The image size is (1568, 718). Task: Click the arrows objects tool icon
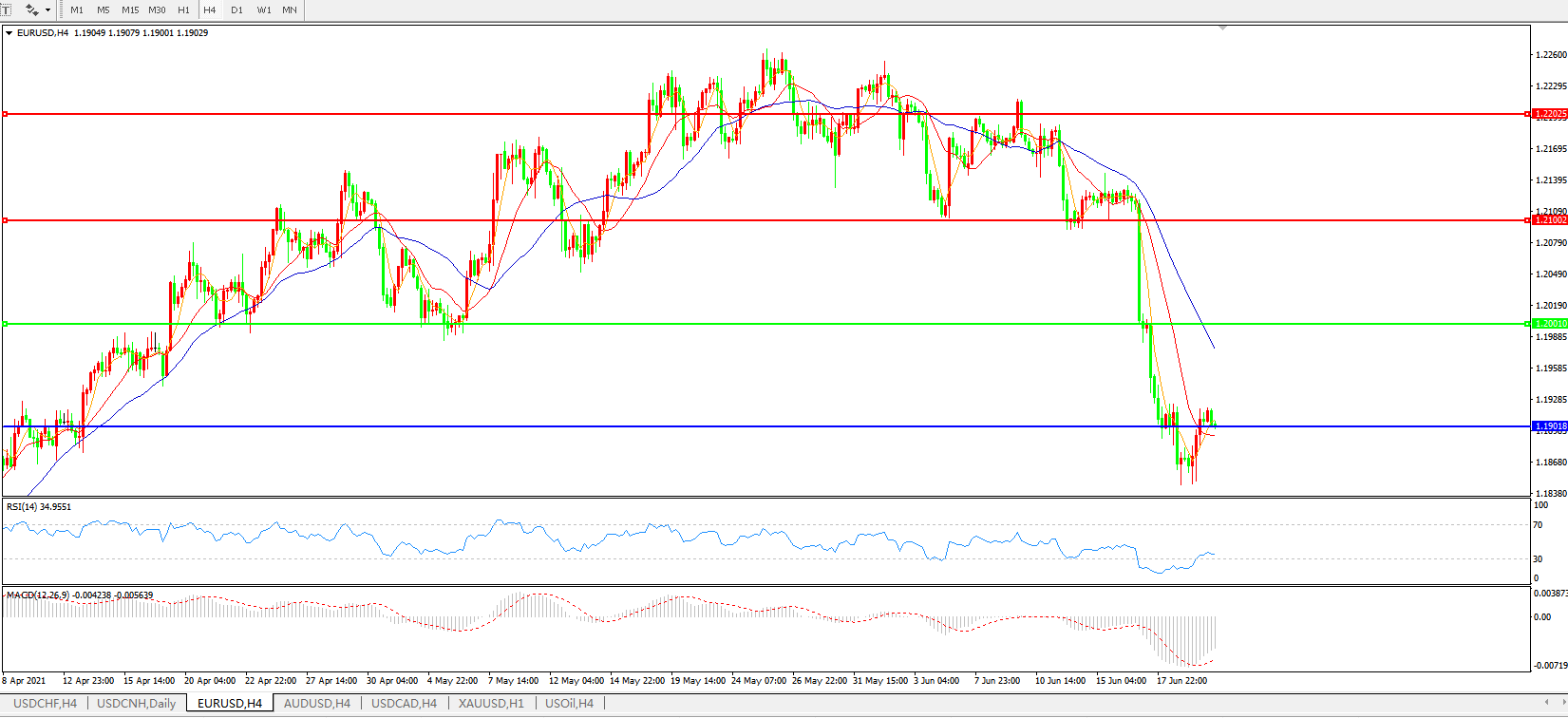pyautogui.click(x=31, y=9)
